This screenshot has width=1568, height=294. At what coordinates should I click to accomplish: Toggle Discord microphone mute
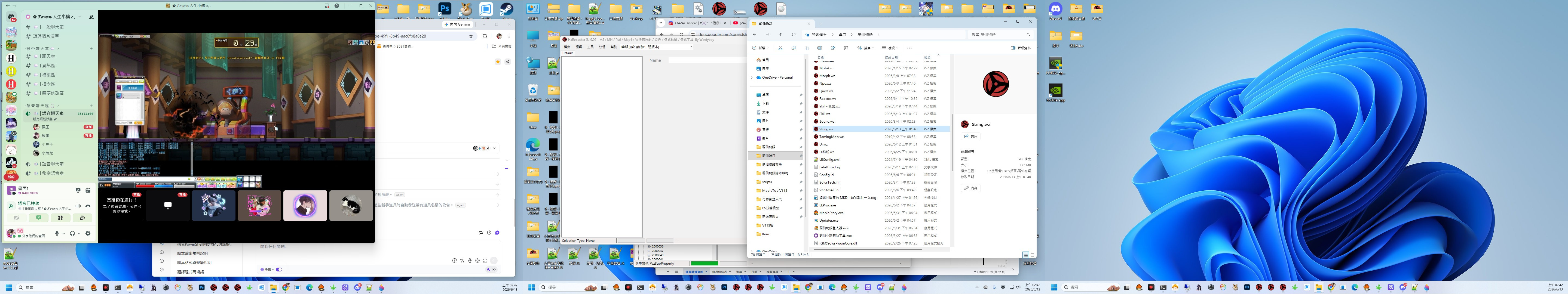57,234
